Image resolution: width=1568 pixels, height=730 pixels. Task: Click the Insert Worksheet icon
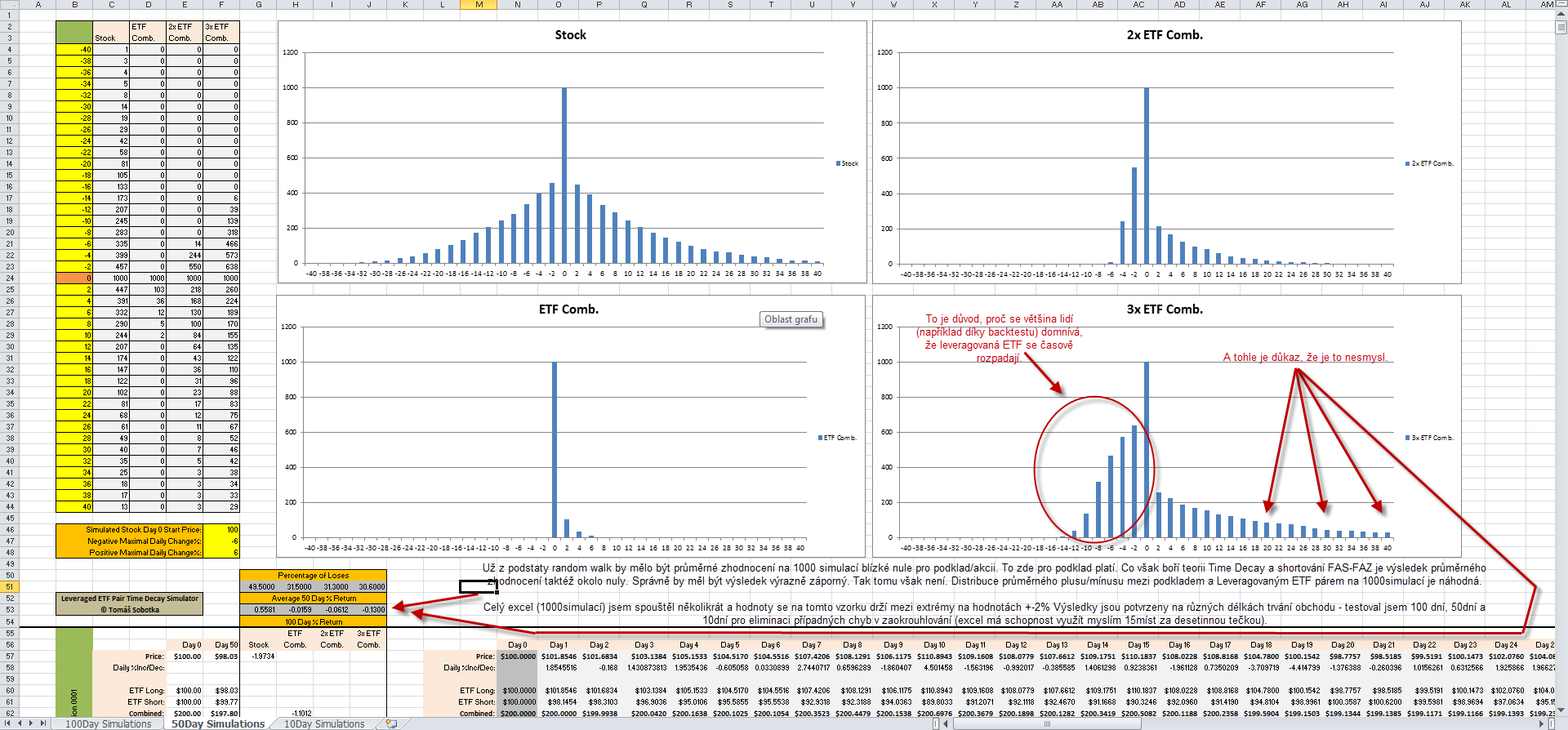(x=391, y=723)
